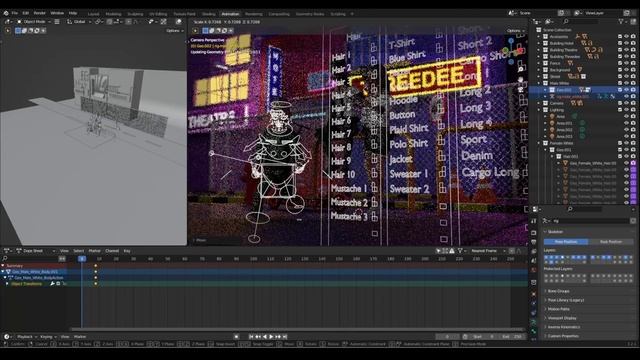The height and width of the screenshot is (360, 640).
Task: Open the dope sheet Select menu
Action: tap(78, 251)
